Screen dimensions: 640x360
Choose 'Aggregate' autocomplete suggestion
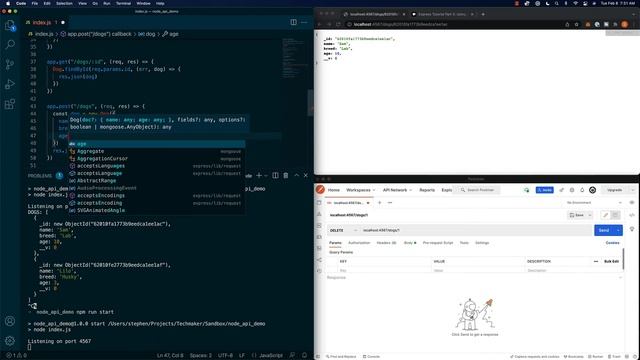pyautogui.click(x=157, y=151)
